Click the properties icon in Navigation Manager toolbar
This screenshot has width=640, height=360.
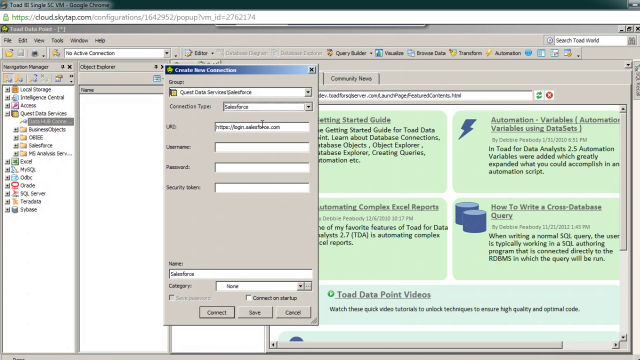[59, 78]
